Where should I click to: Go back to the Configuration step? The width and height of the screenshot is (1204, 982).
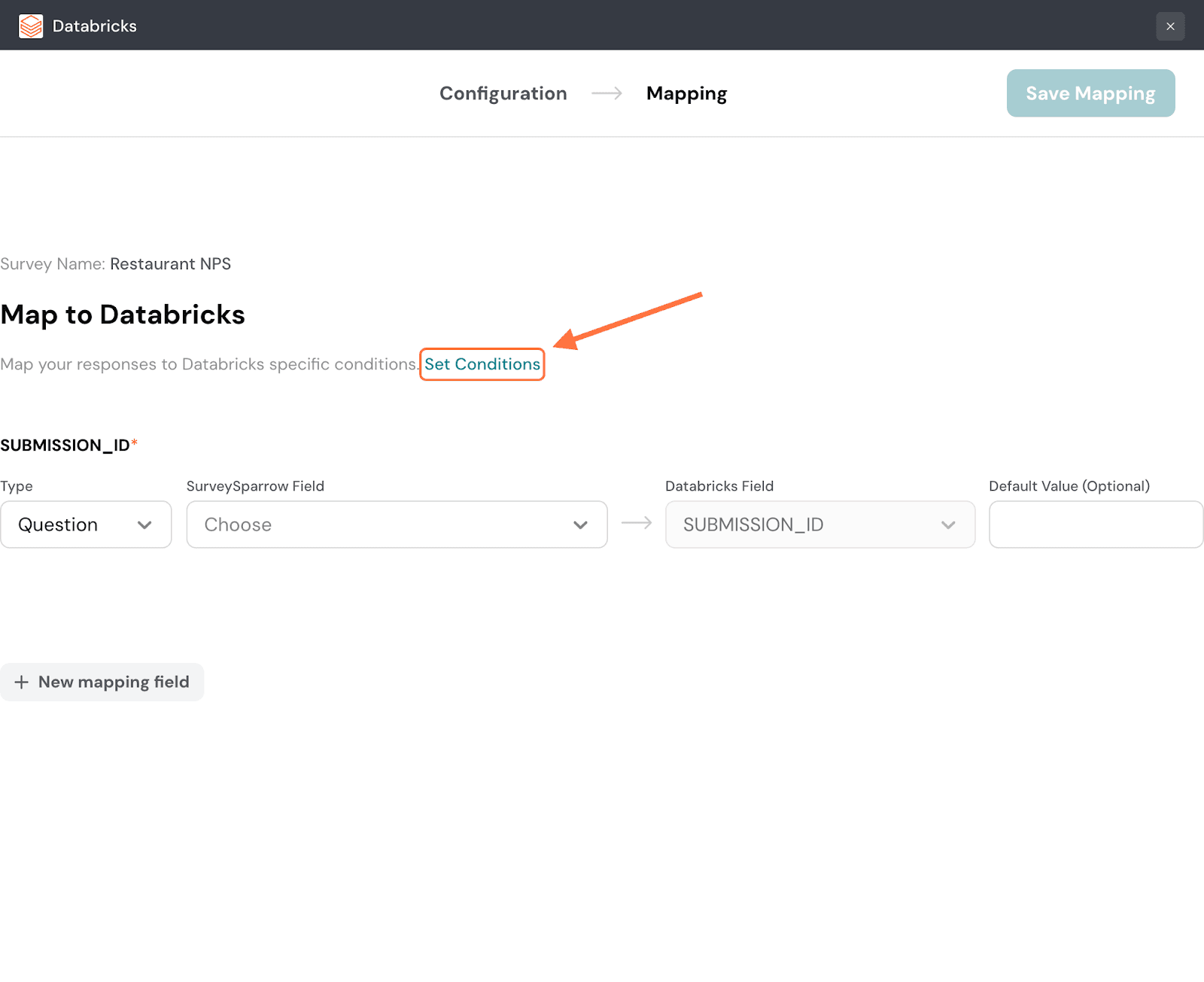[503, 93]
